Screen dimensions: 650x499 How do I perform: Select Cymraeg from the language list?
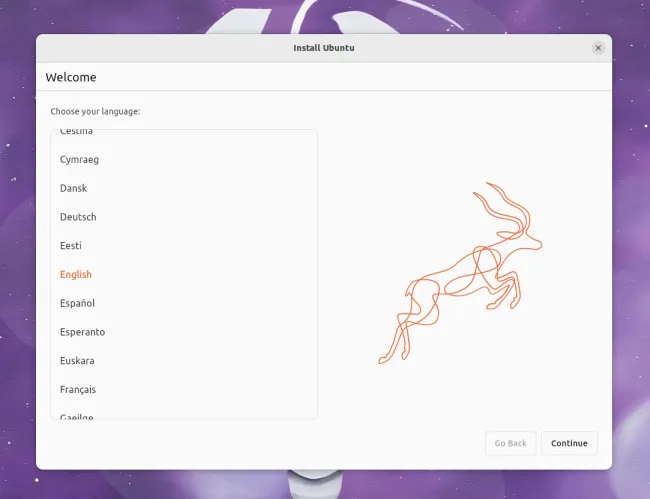(184, 160)
